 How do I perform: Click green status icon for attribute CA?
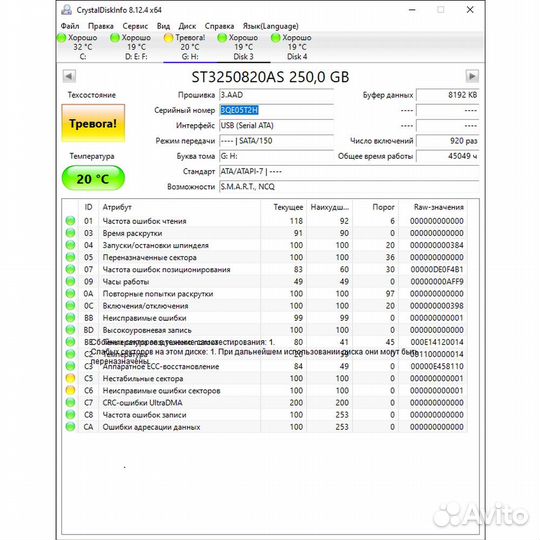(x=70, y=427)
